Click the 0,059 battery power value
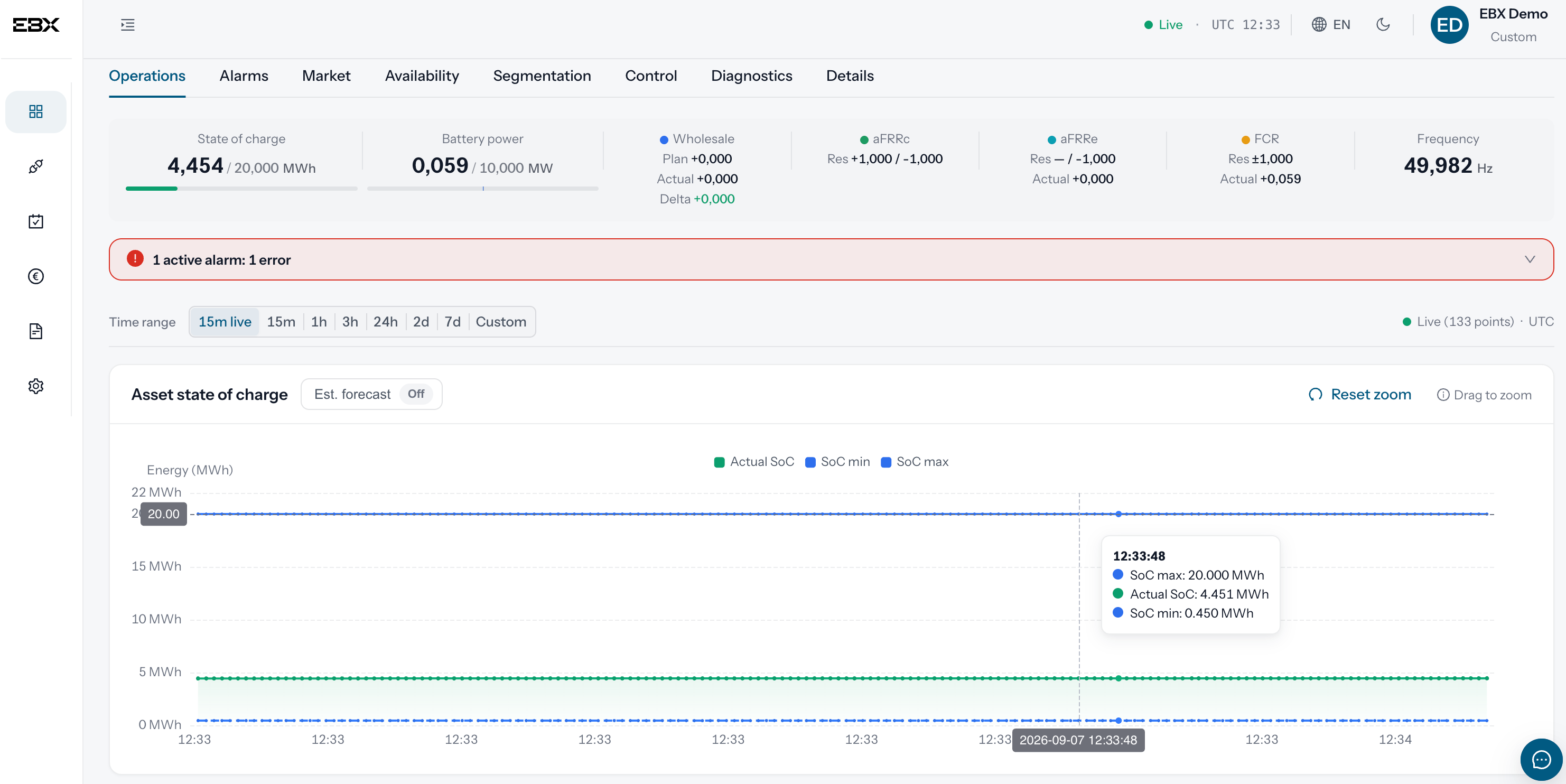 pos(440,165)
